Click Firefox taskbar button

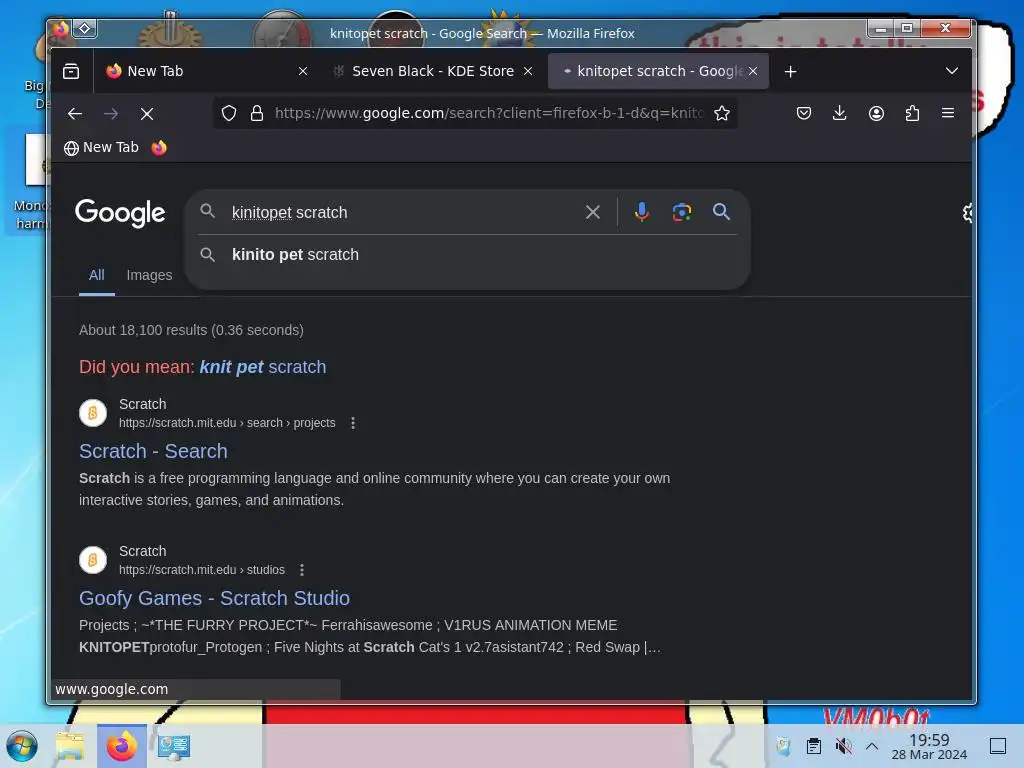pos(122,746)
